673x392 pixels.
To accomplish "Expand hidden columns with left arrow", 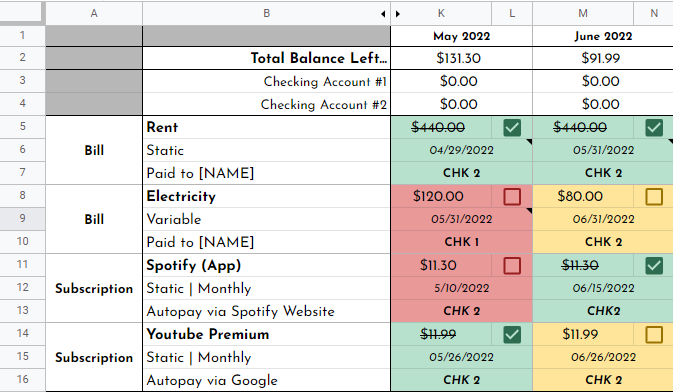I will click(383, 14).
